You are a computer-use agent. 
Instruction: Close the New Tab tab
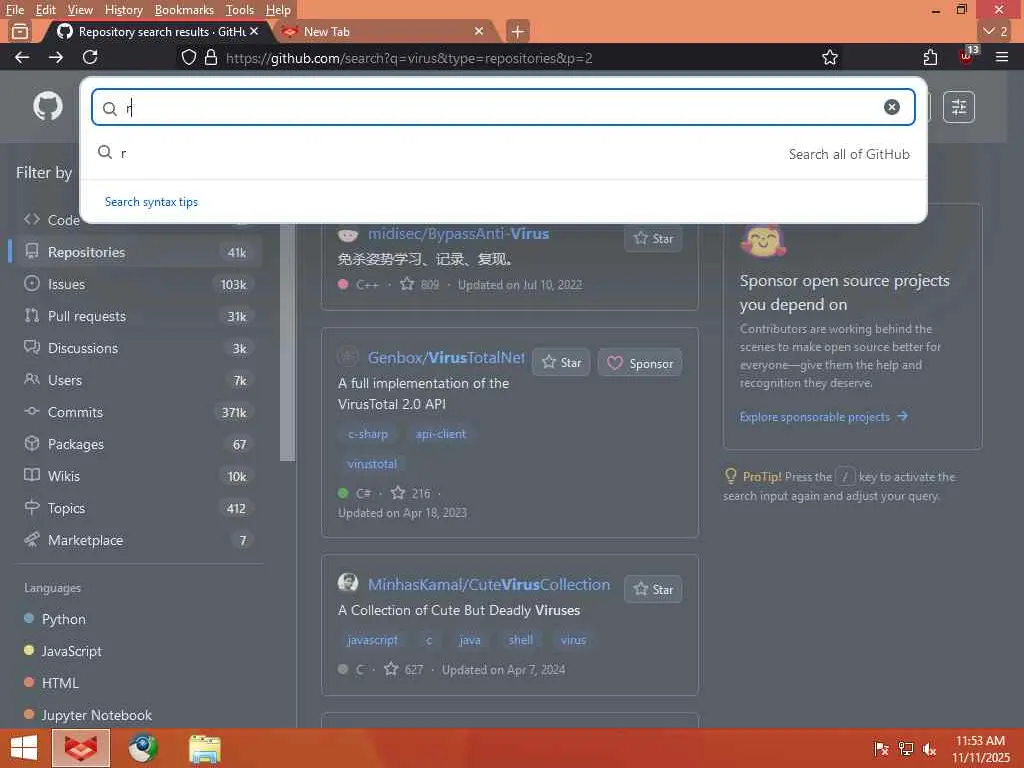point(479,31)
